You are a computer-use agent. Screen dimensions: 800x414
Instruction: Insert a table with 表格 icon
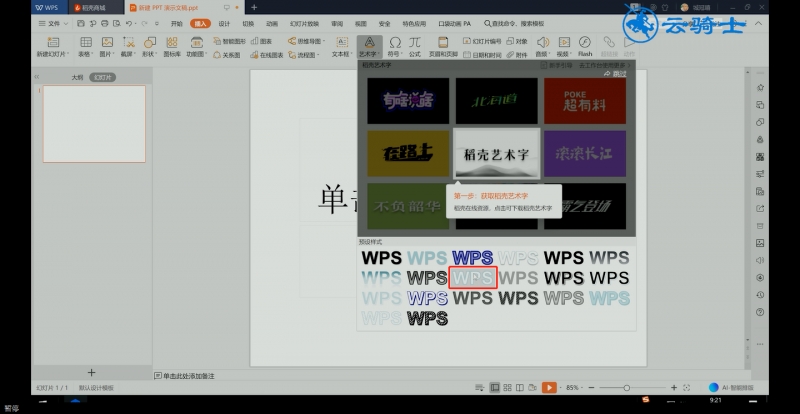click(x=86, y=46)
